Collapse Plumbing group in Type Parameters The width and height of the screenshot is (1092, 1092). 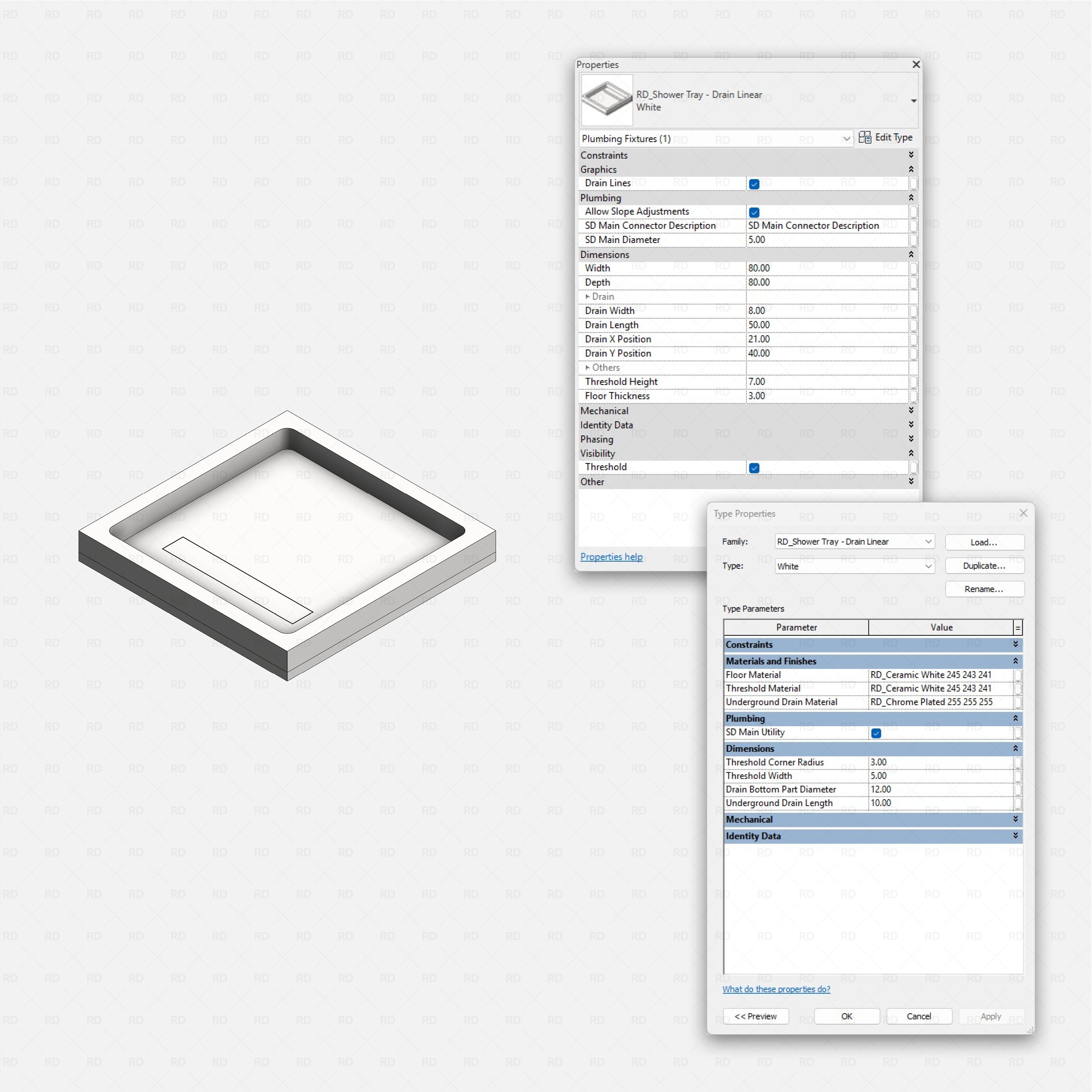[1016, 718]
